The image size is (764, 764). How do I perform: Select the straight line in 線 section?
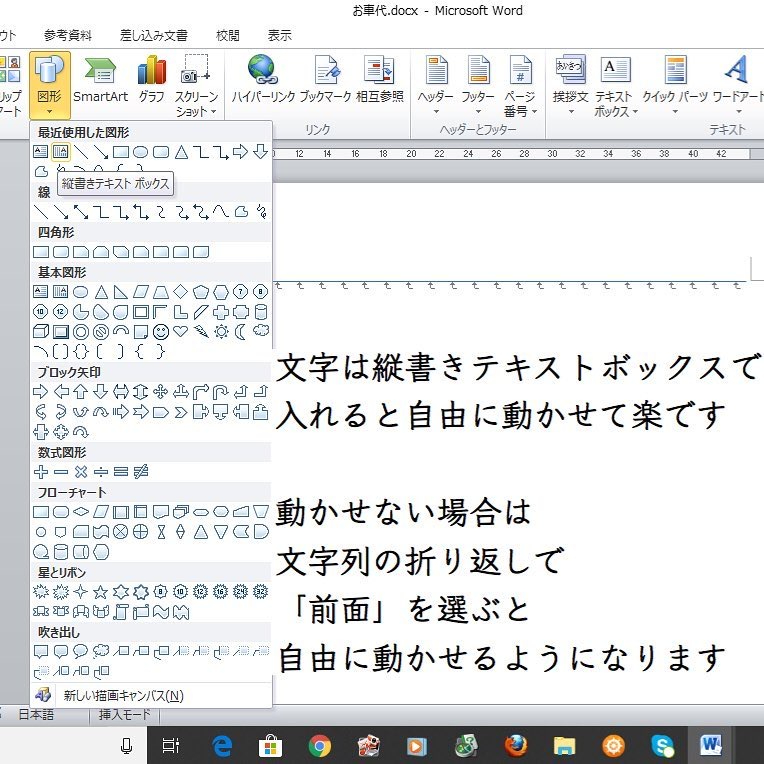coord(40,212)
